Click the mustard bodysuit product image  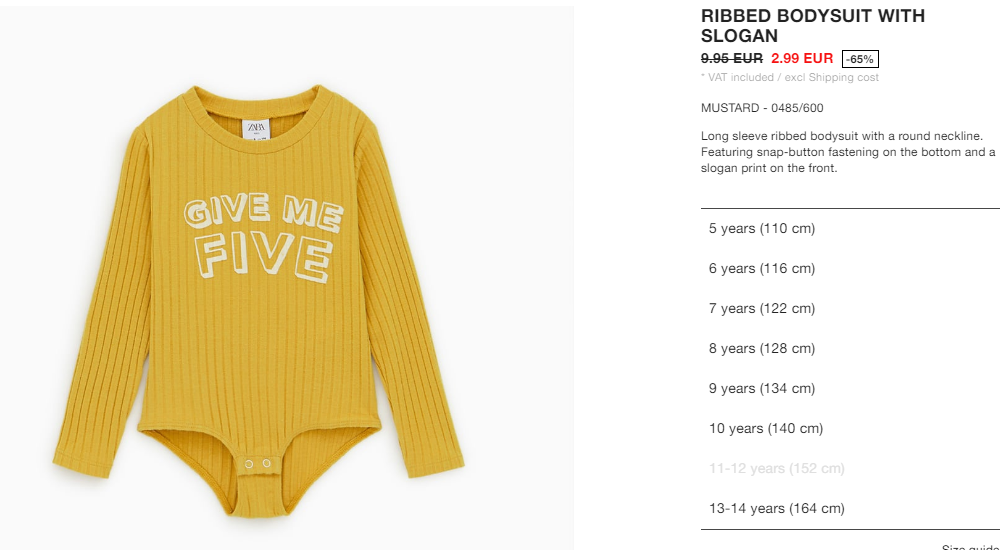tap(287, 278)
